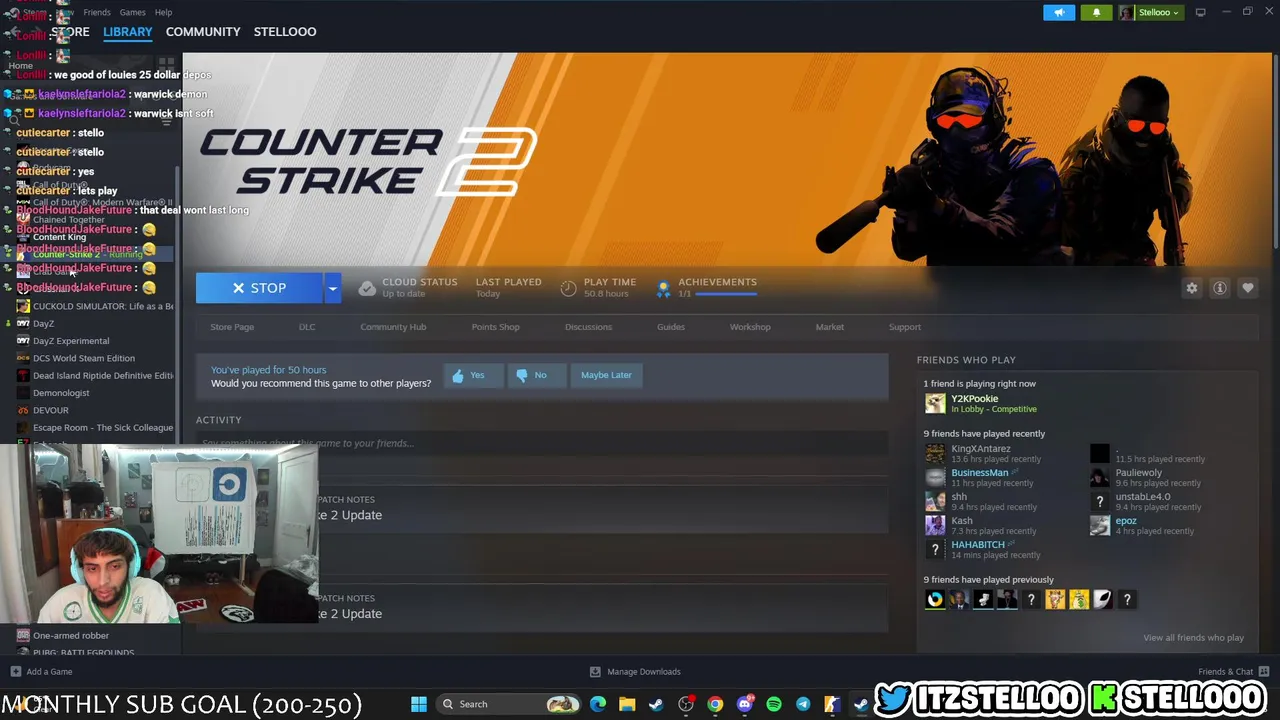Select Demonologist in the library list
The image size is (1280, 720).
(x=61, y=393)
